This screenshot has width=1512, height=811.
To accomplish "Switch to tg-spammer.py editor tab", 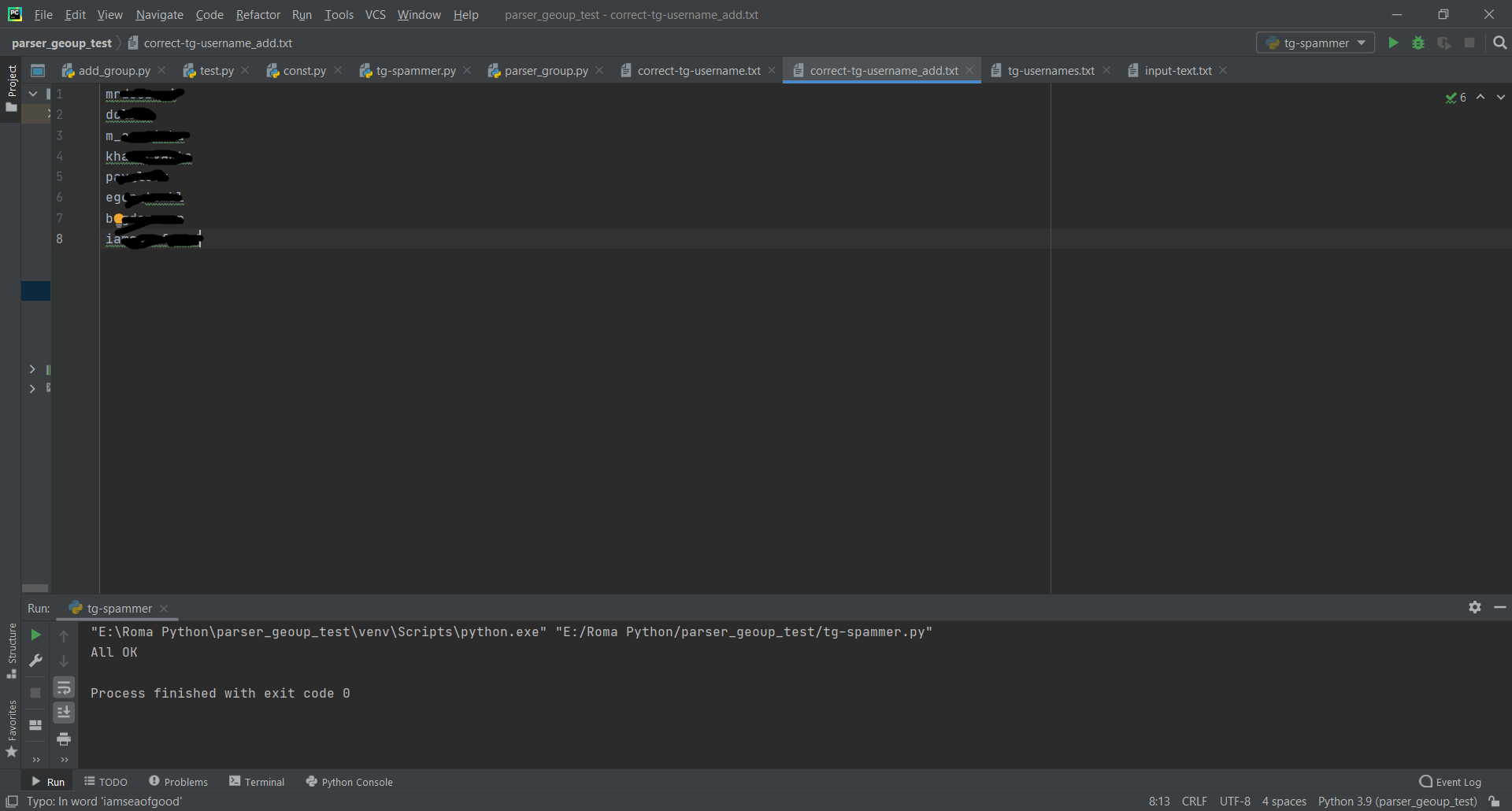I will tap(415, 71).
